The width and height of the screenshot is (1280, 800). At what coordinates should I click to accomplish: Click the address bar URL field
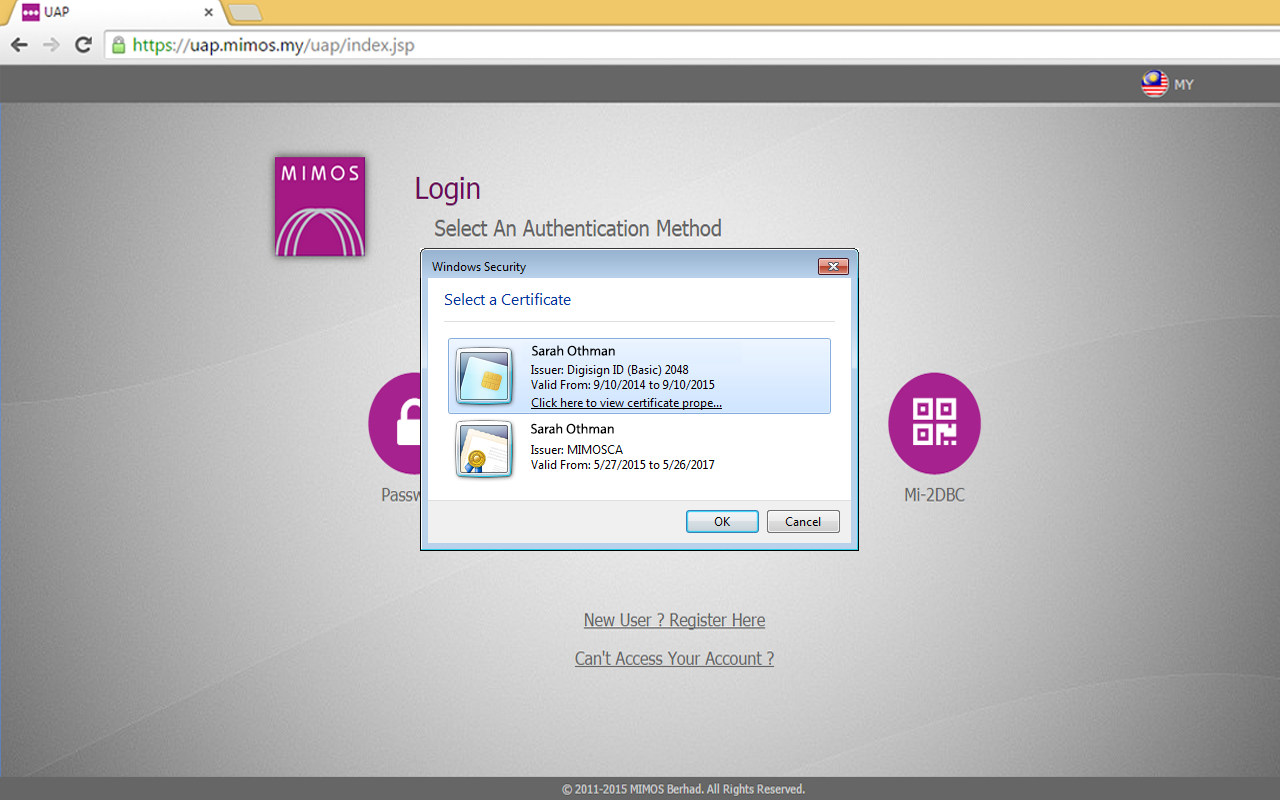[690, 45]
